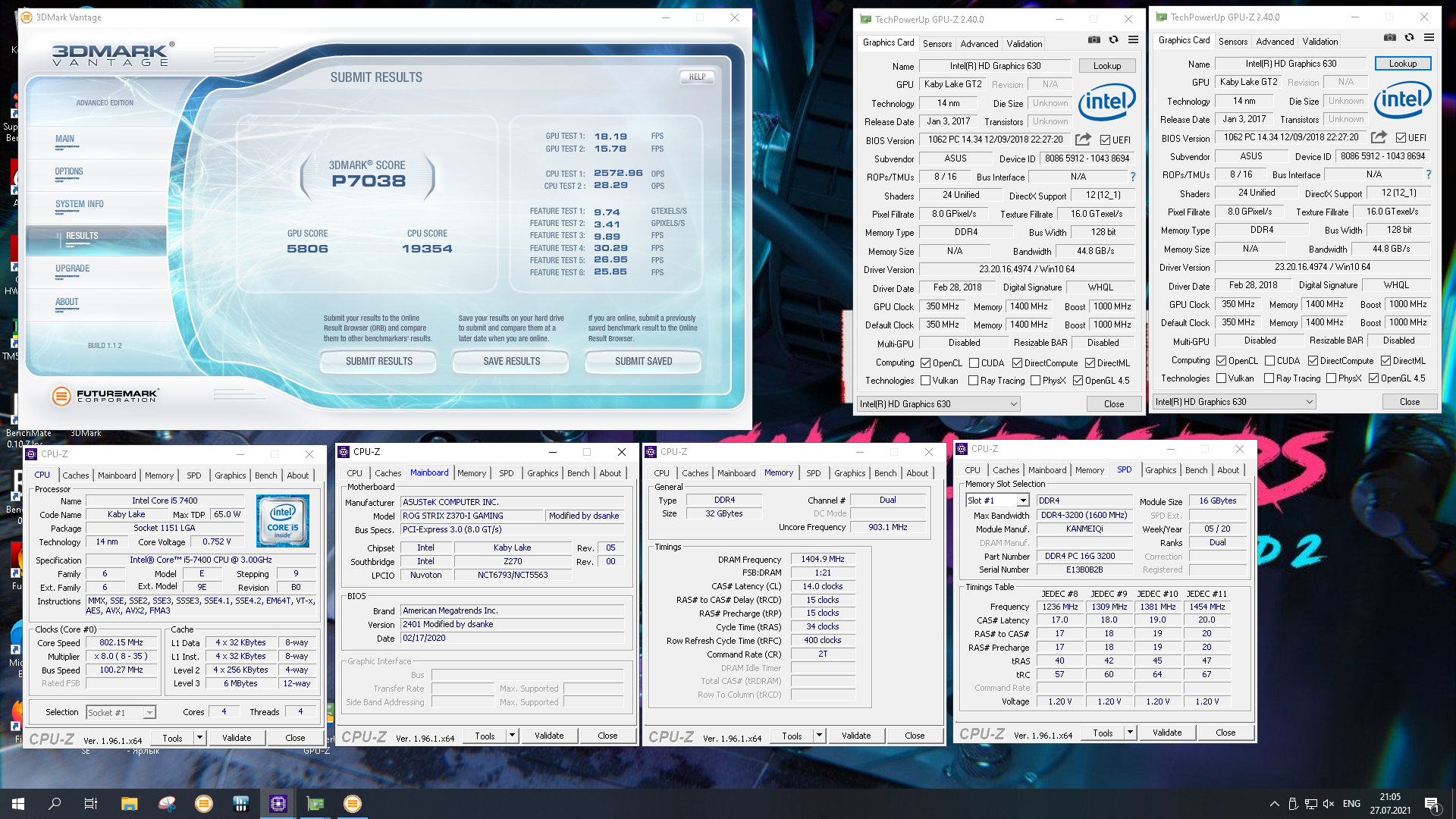Toggle Vulkan checkbox in left GPU-Z

925,381
